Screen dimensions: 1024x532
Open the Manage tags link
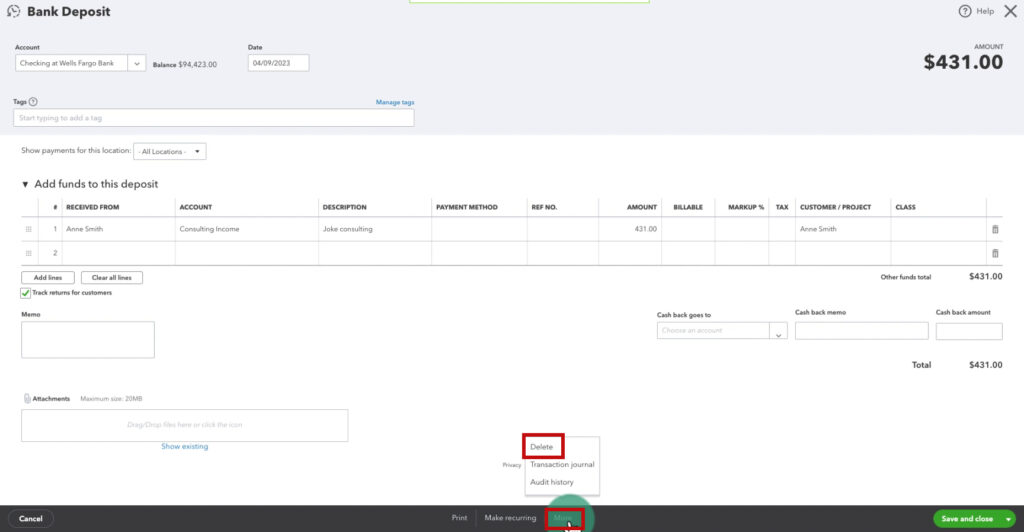coord(395,102)
